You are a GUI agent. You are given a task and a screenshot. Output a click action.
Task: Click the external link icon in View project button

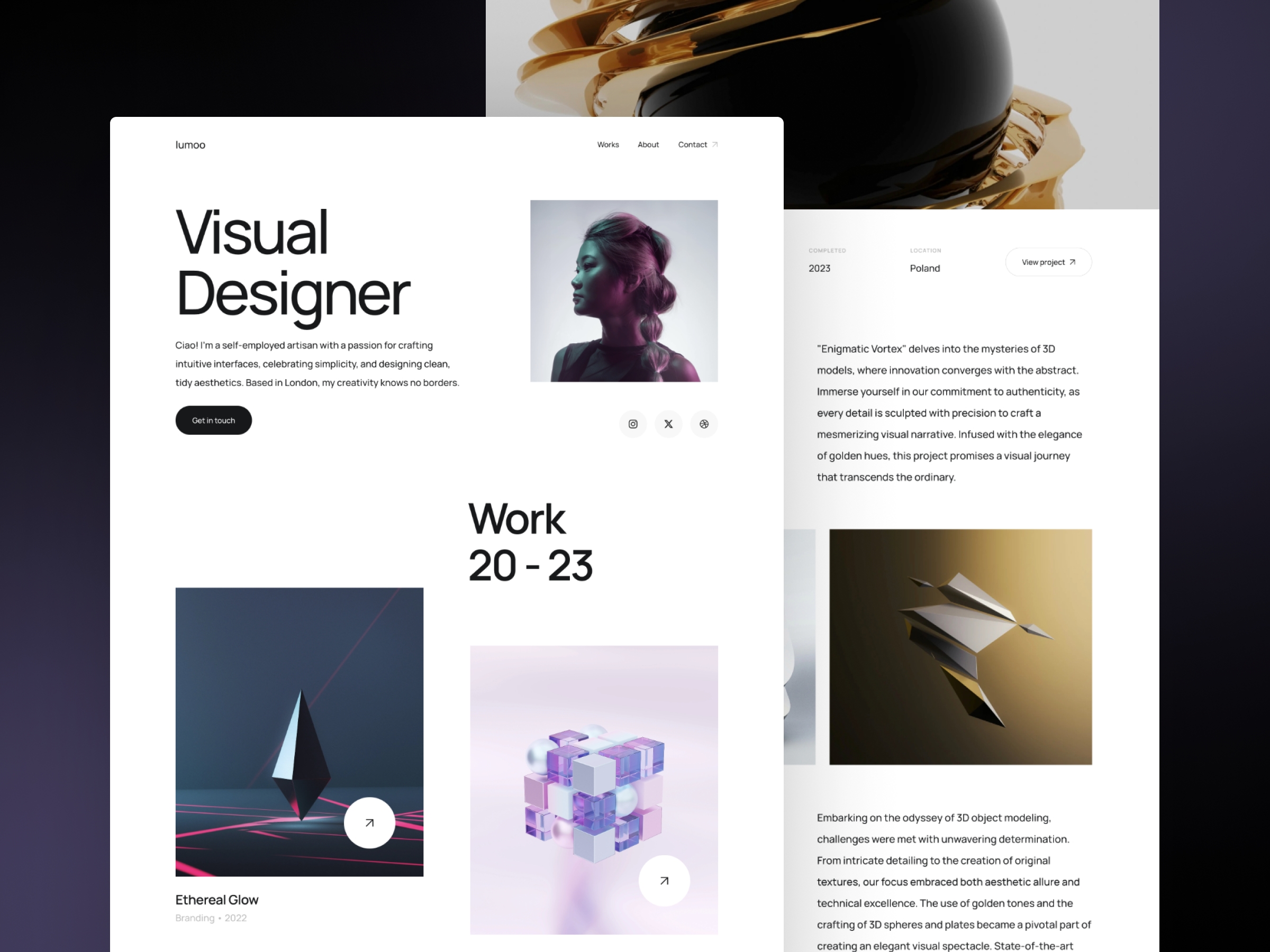[x=1073, y=262]
